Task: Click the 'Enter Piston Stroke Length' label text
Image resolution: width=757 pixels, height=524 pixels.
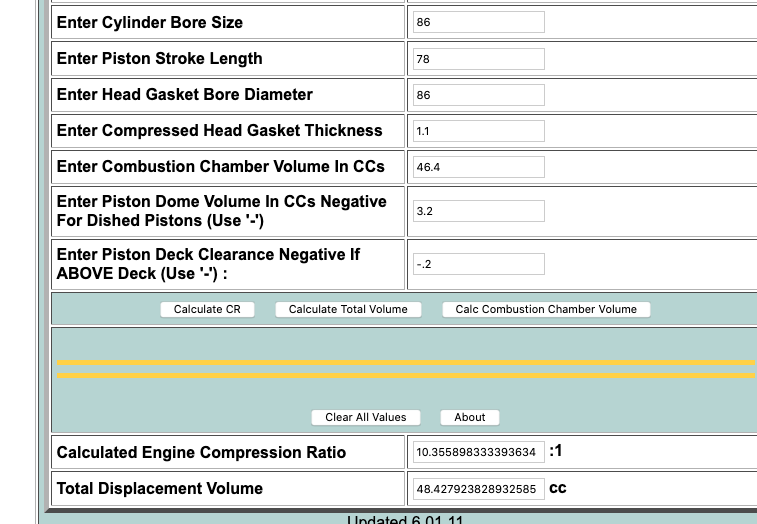Action: pyautogui.click(x=159, y=59)
